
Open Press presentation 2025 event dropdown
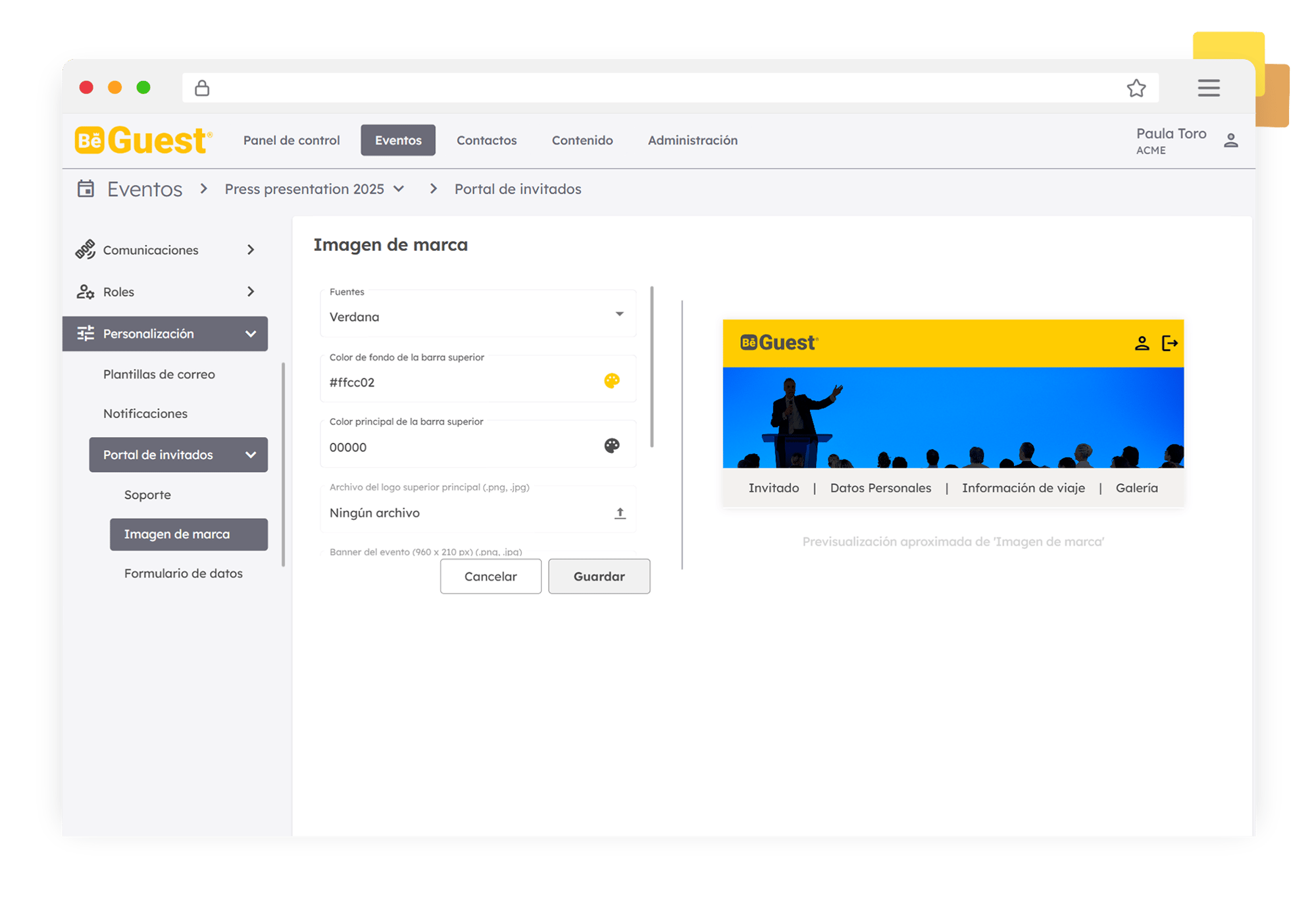[x=314, y=189]
